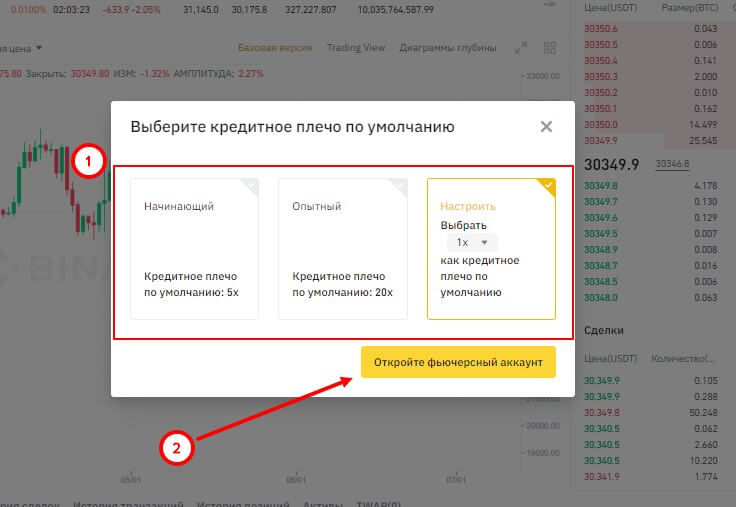Screen dimensions: 736x507
Task: Click order book bid price 30349.8
Action: 600,186
